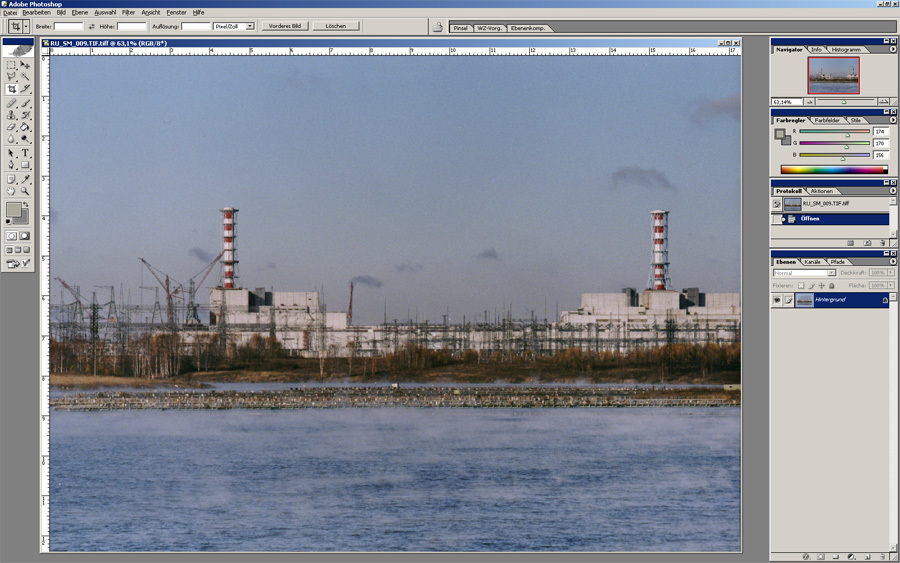Open the Farbregler panel flyout menu

point(893,120)
